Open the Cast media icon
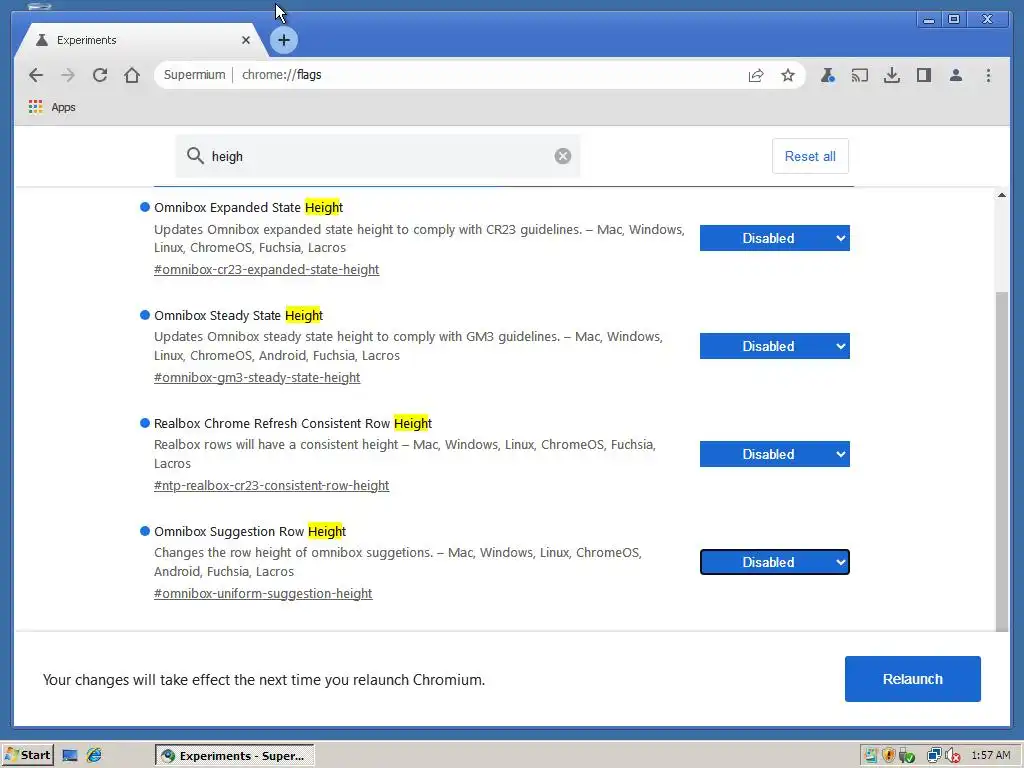 [859, 75]
